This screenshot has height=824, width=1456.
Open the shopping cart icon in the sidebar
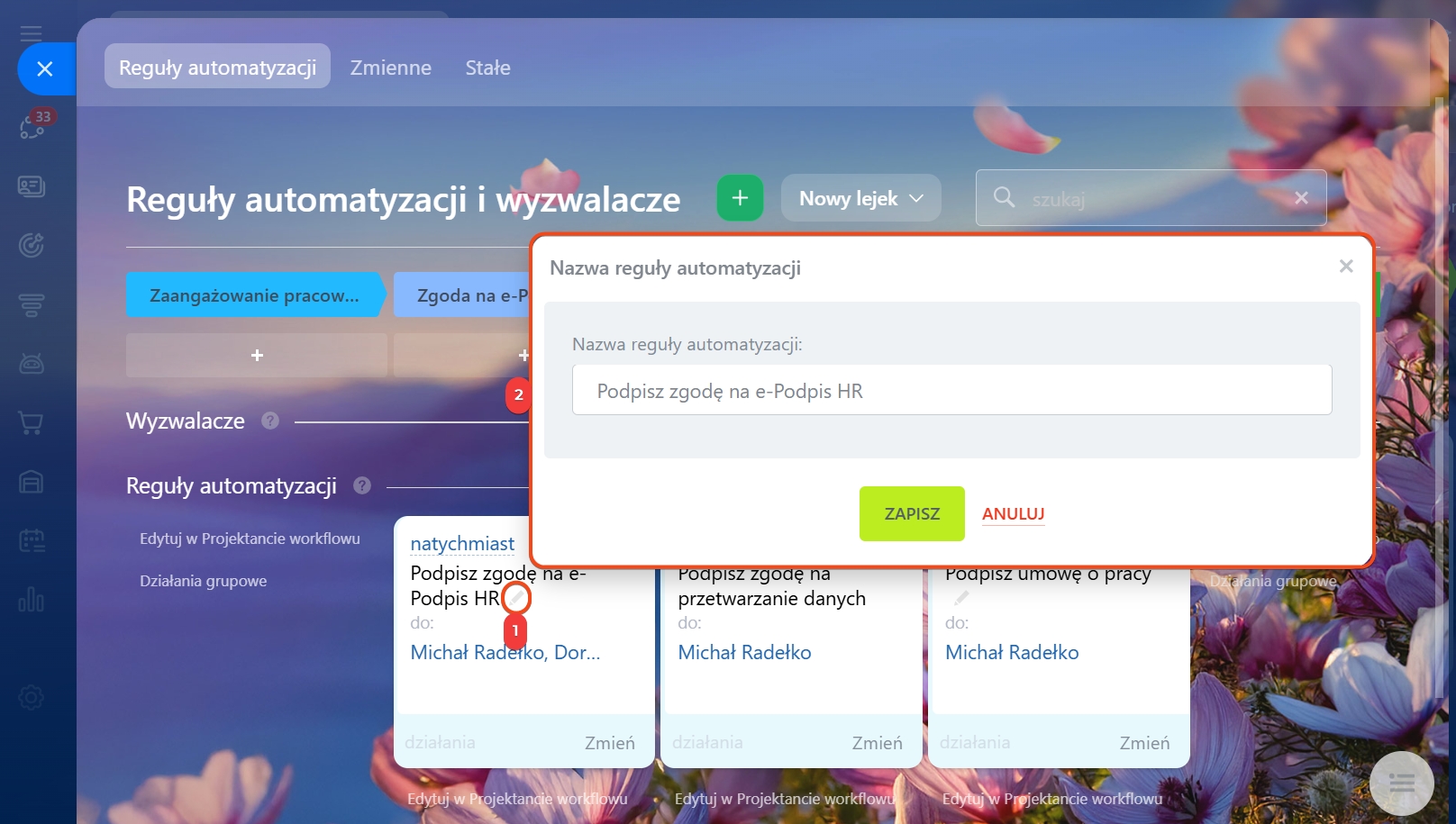pos(32,422)
